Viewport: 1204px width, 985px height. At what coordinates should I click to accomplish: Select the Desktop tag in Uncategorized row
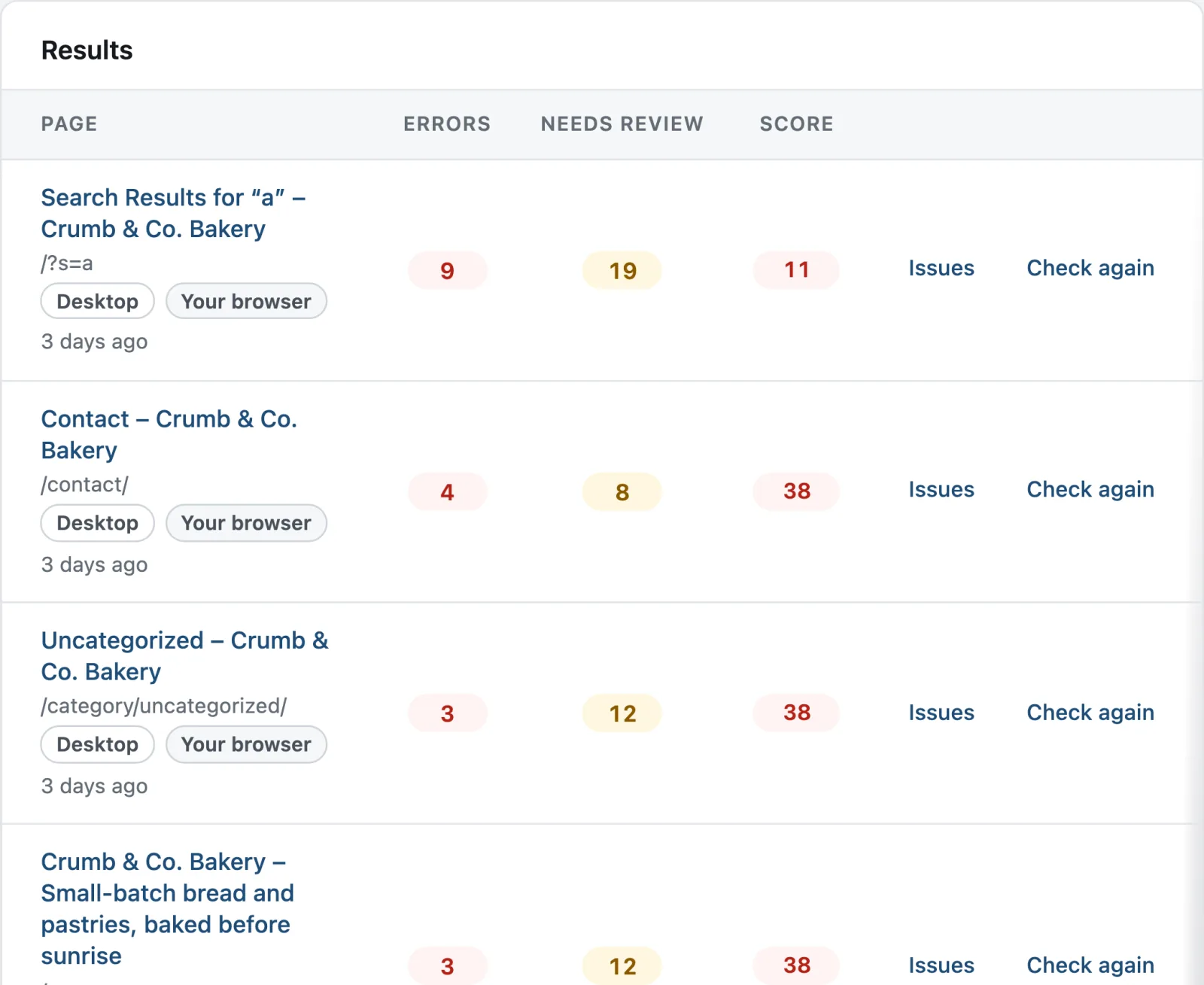[x=97, y=743]
